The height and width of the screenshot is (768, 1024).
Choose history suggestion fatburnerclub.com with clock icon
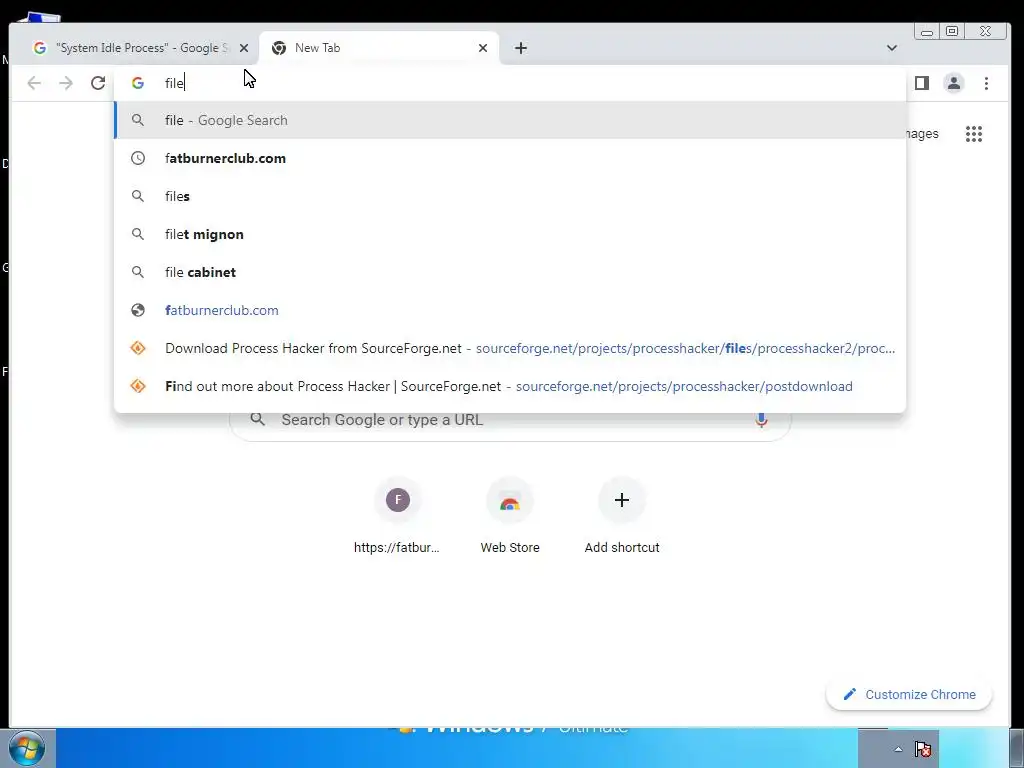510,158
